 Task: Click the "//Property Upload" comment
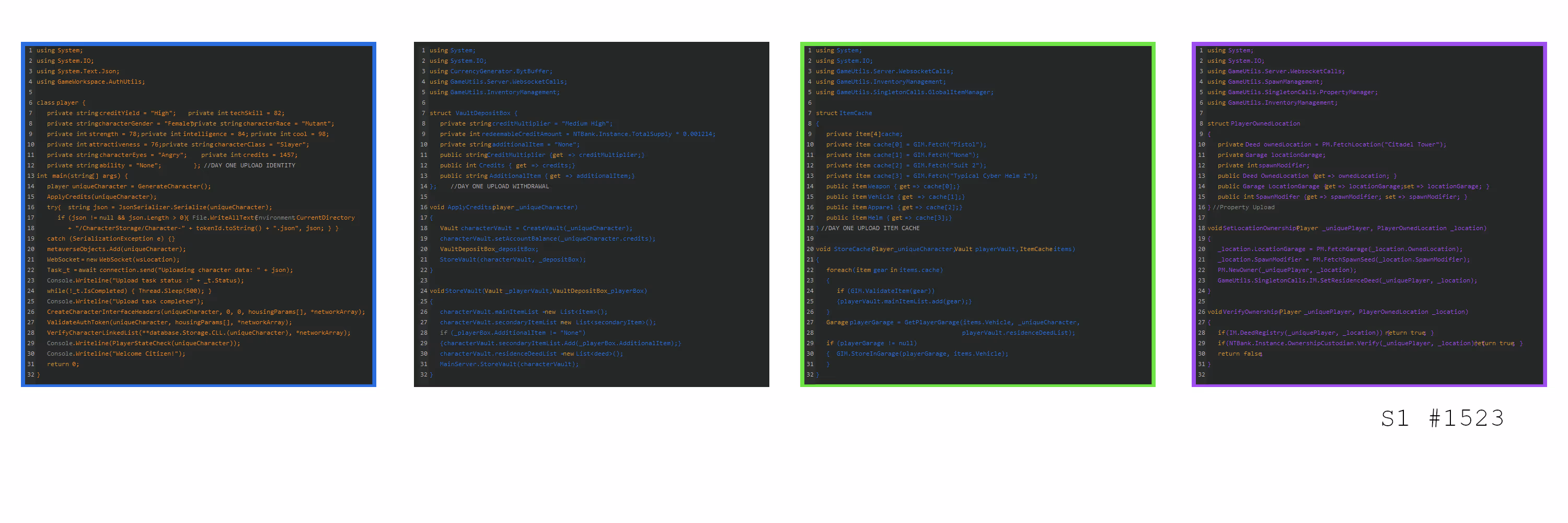point(1243,208)
